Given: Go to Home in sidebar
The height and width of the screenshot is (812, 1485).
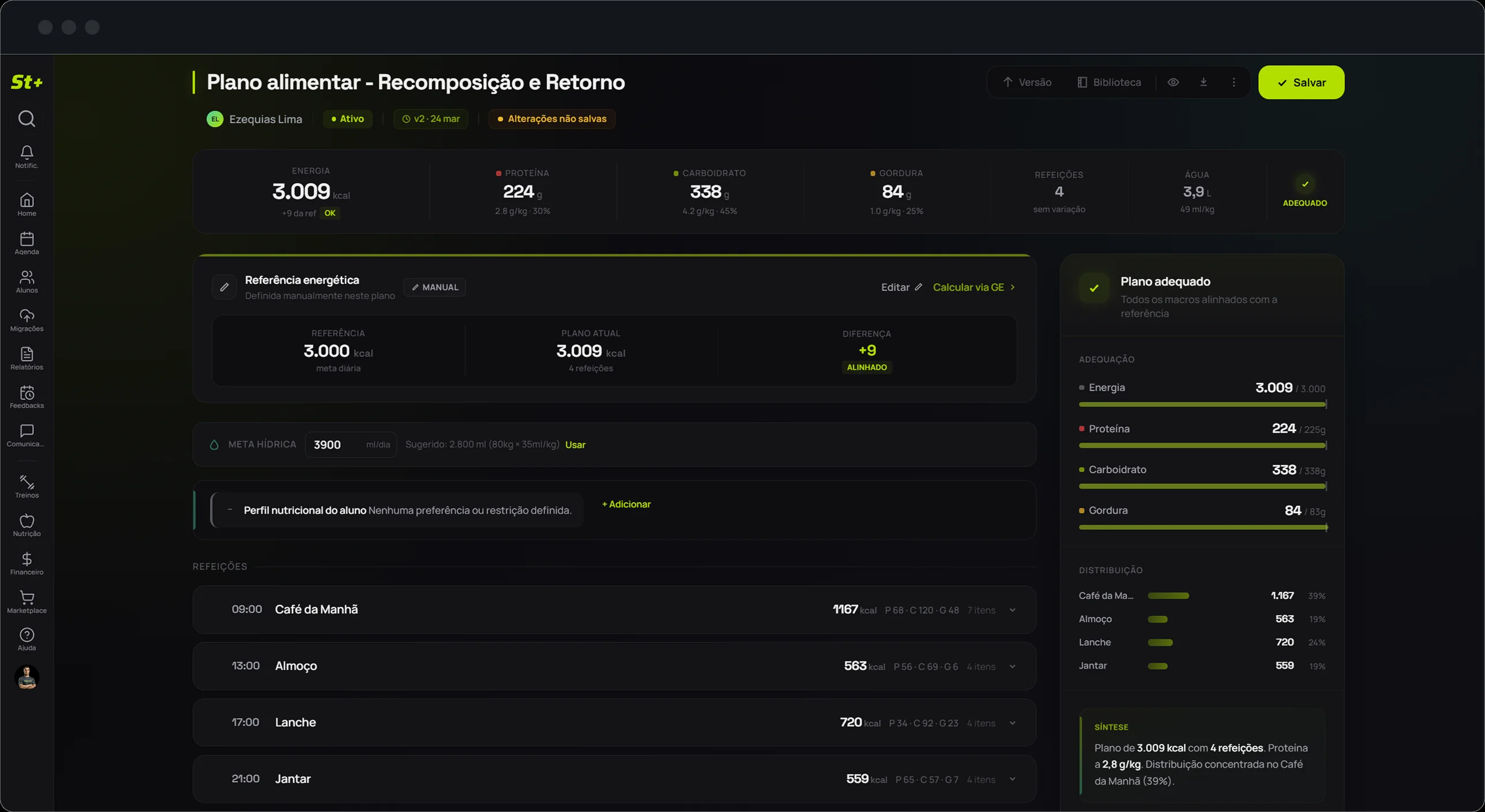Looking at the screenshot, I should point(27,205).
